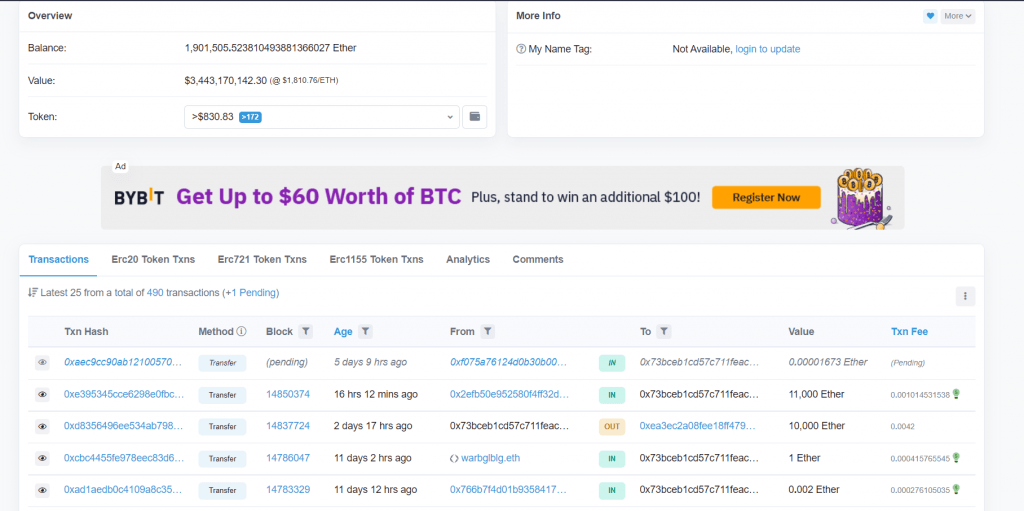Switch to the Erc20 Token Txns tab
This screenshot has width=1024, height=511.
click(x=153, y=259)
